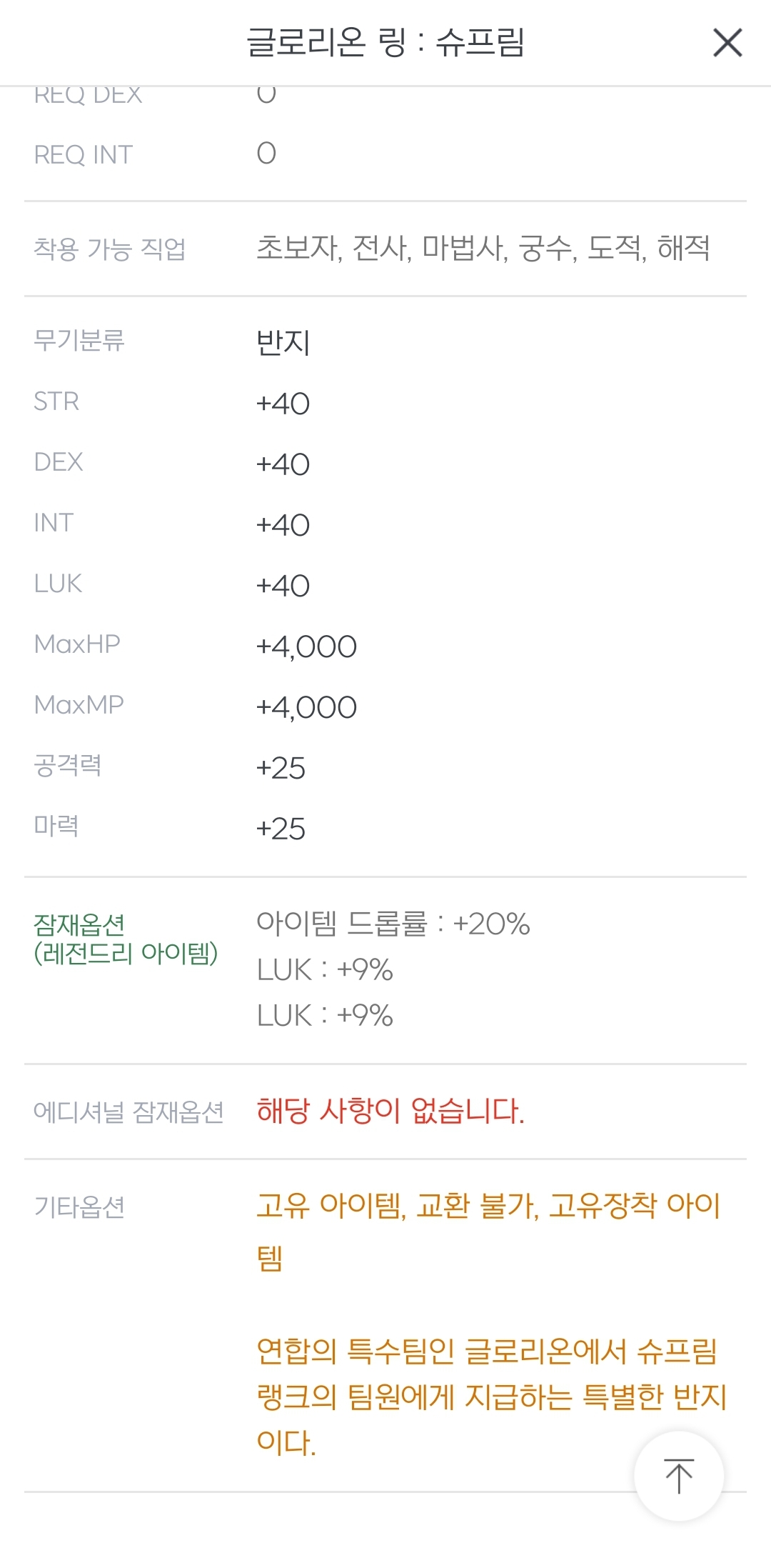Tap the 착용 가능 직업 label
Viewport: 771px width, 1568px height.
coord(110,249)
